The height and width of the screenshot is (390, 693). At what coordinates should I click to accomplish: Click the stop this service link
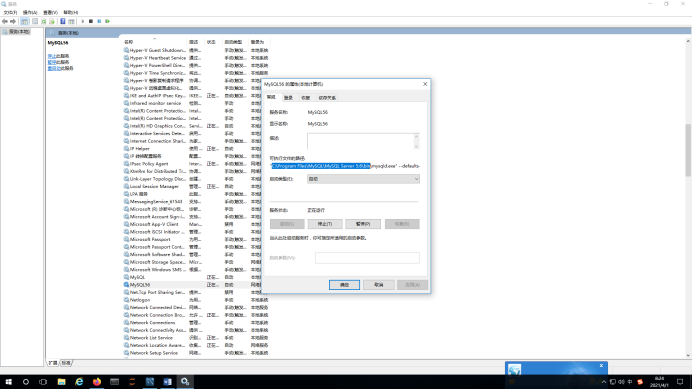click(x=58, y=56)
